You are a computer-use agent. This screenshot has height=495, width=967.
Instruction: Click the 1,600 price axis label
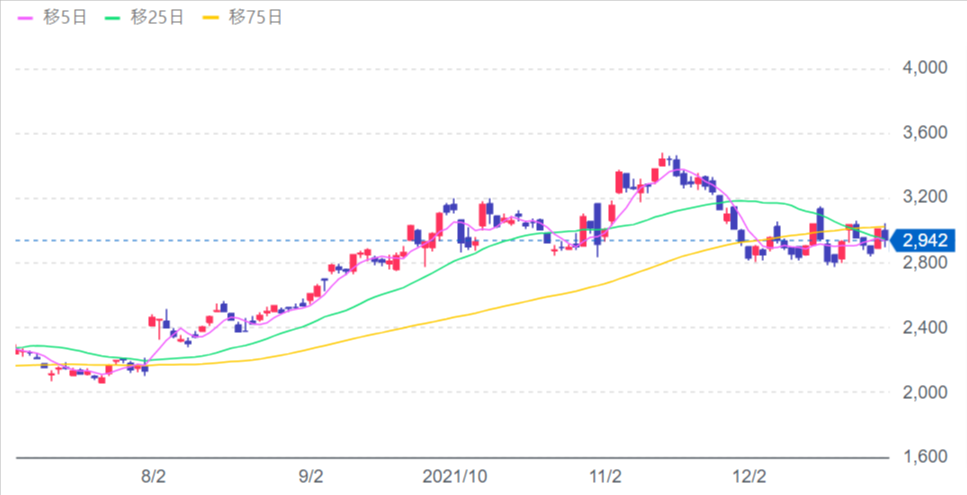(x=924, y=457)
